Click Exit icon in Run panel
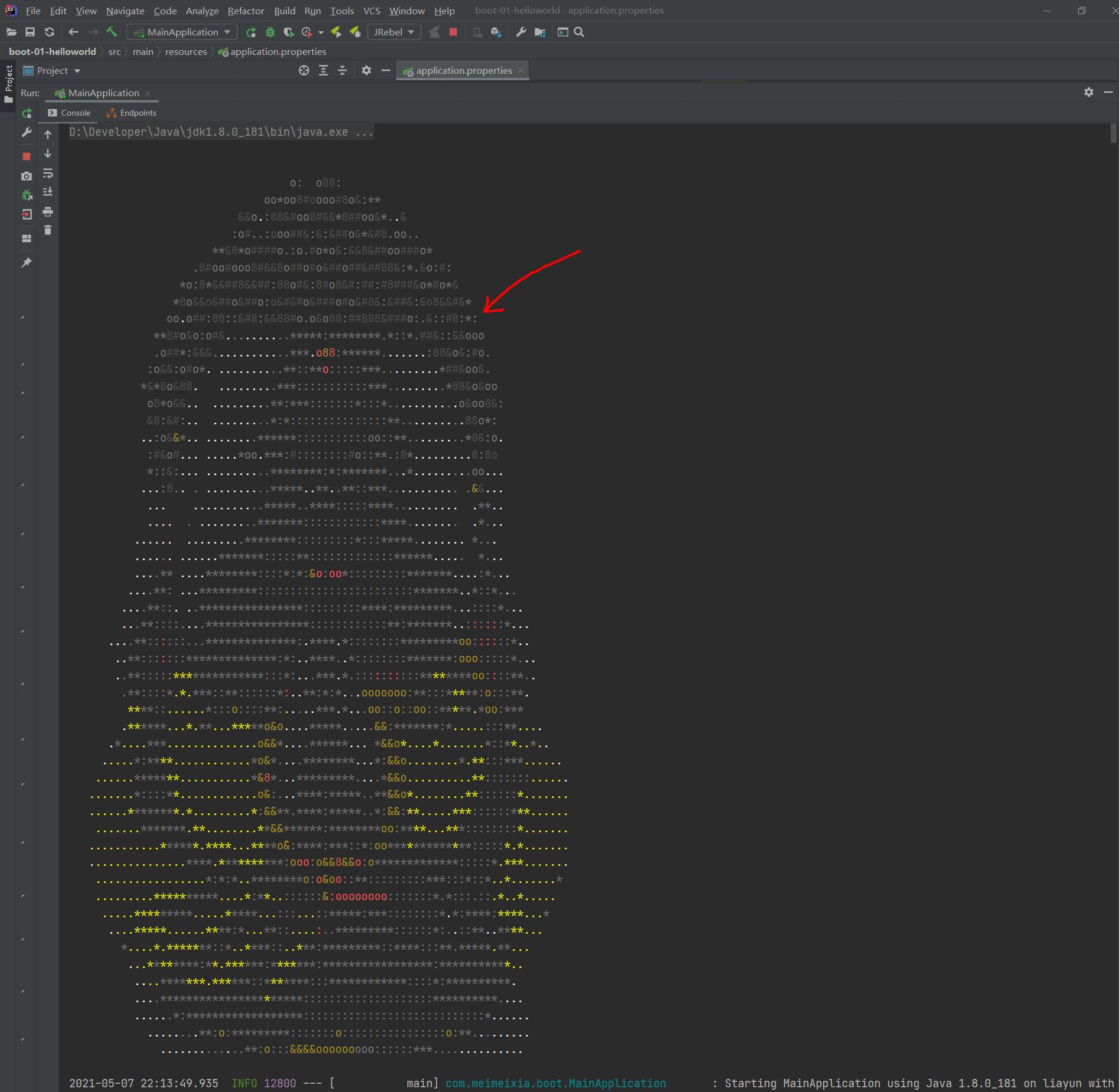Viewport: 1119px width, 1092px height. [27, 214]
